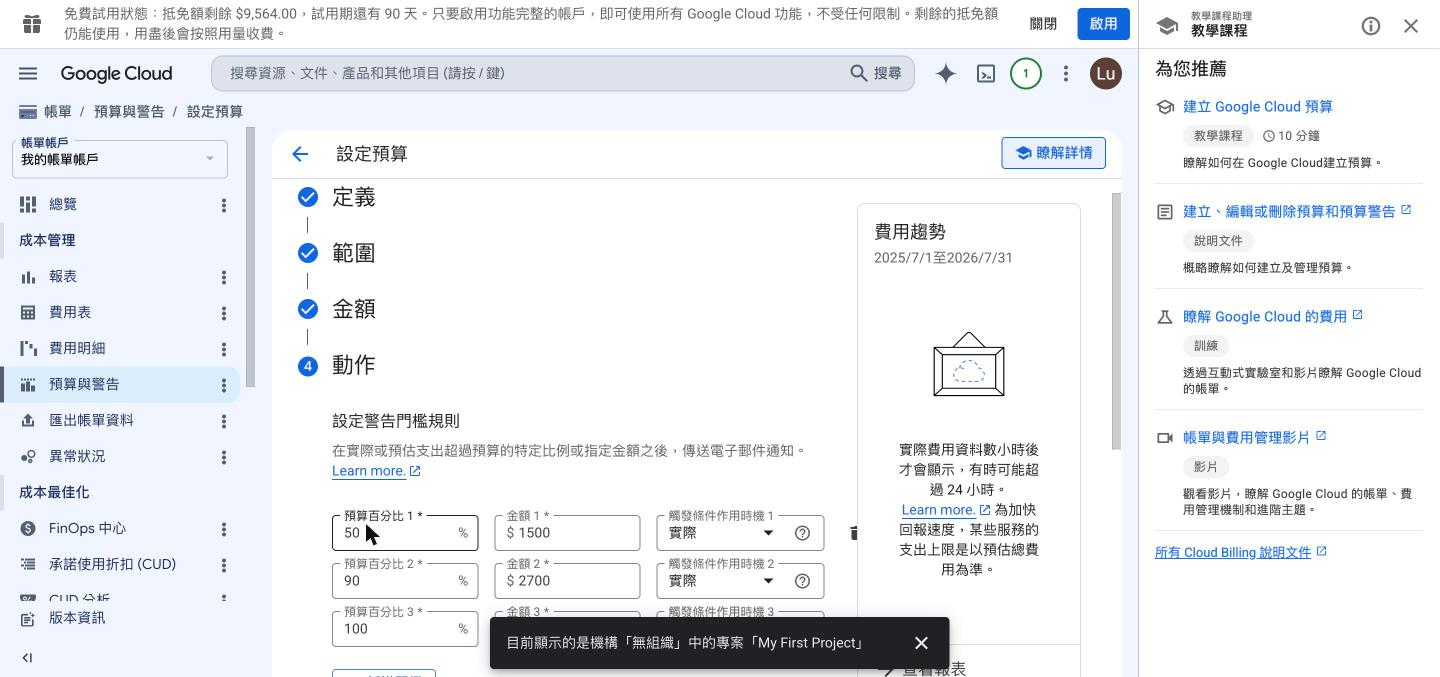Open more options for FinOps 中心
1440x677 pixels.
pos(224,529)
